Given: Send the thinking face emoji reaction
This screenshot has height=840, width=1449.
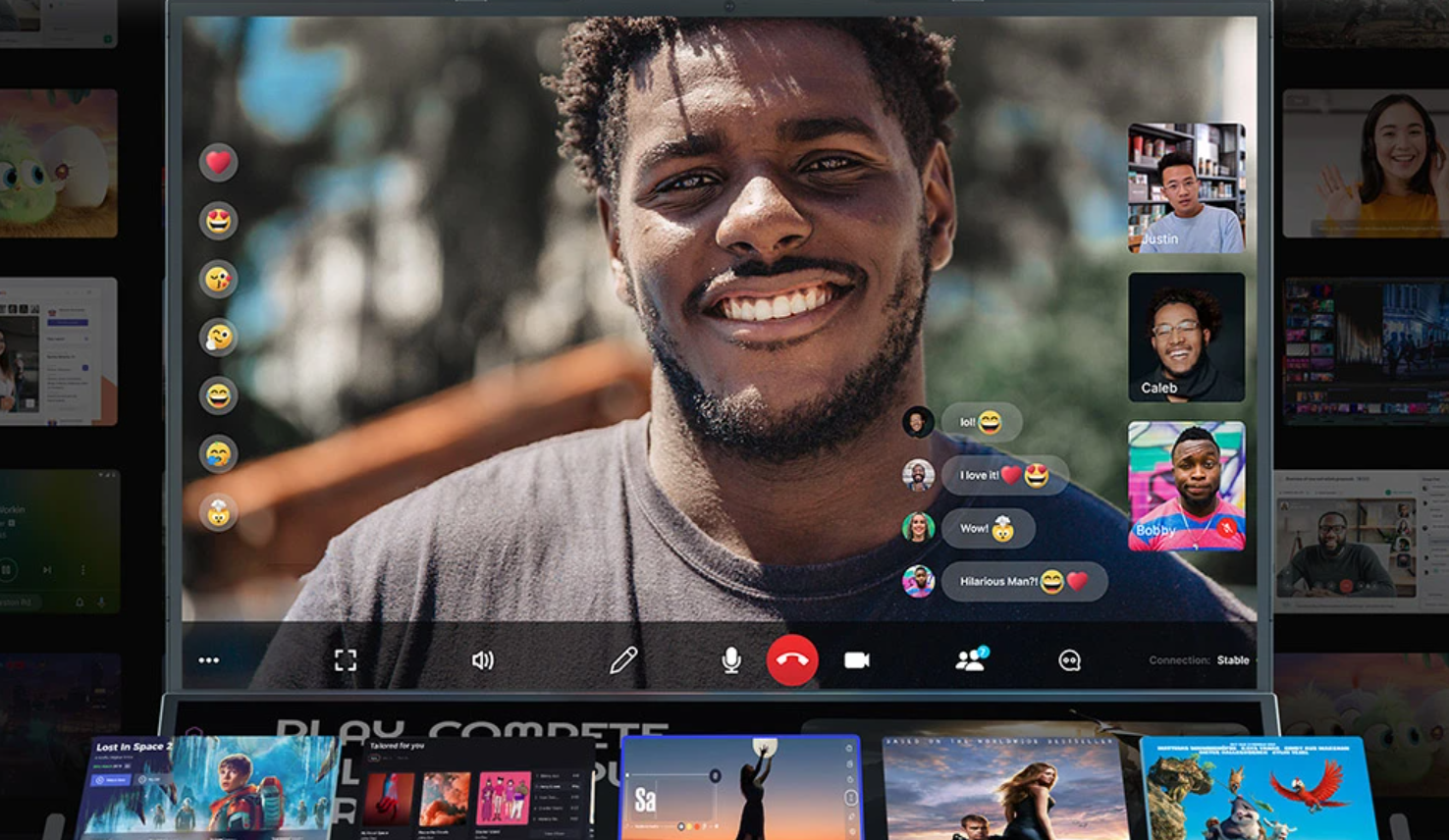Looking at the screenshot, I should pyautogui.click(x=218, y=338).
